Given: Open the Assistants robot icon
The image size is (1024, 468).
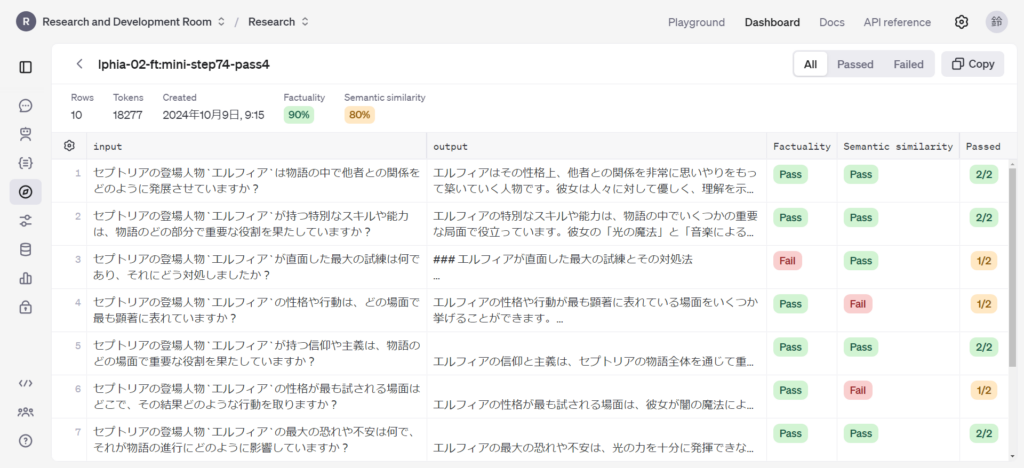Looking at the screenshot, I should point(25,134).
